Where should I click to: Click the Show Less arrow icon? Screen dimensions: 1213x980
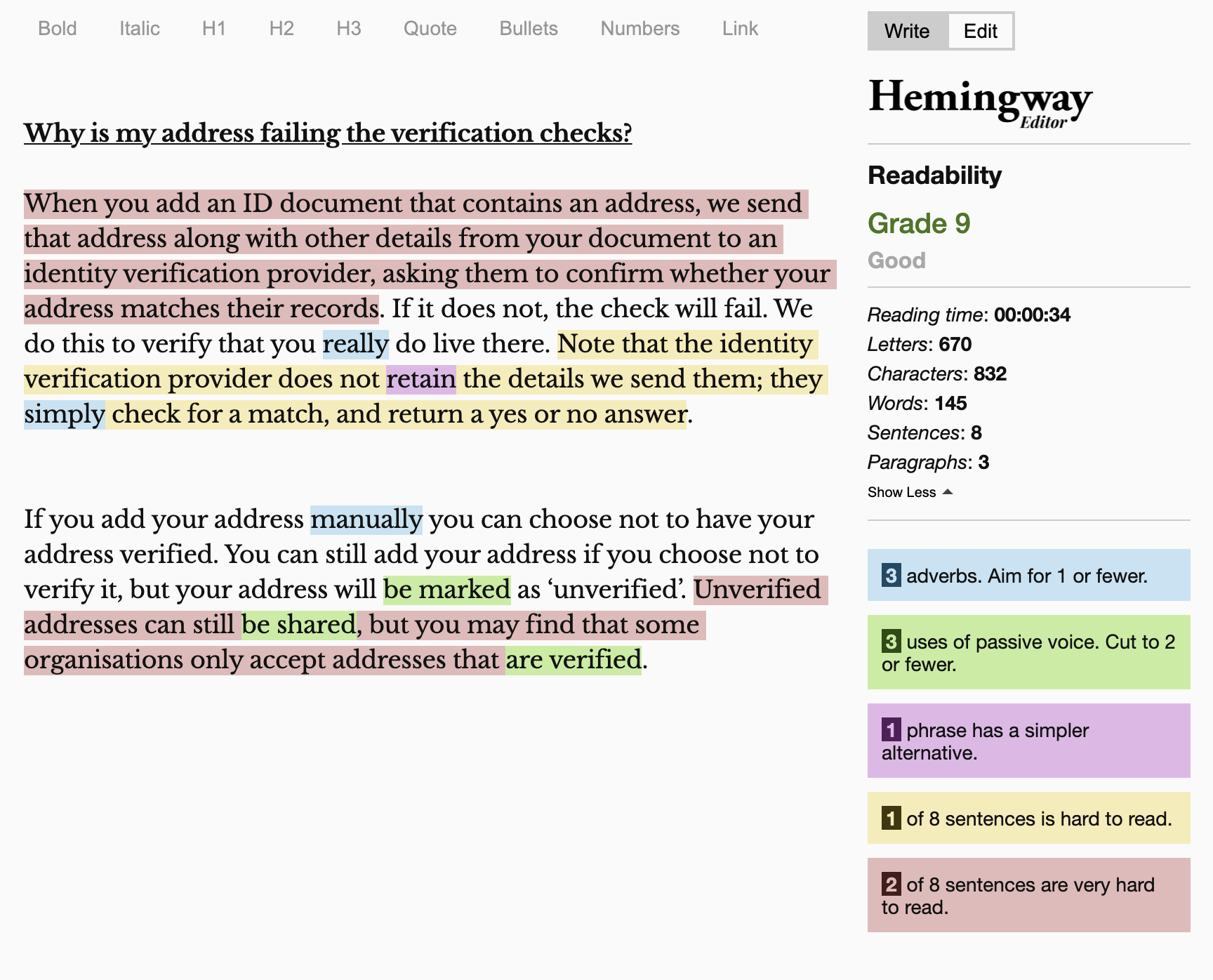point(948,492)
